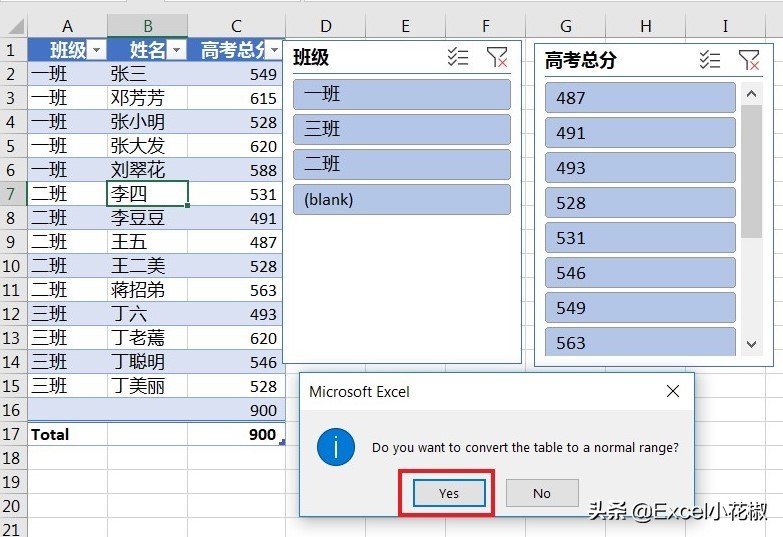Click the blue info icon in dialog
This screenshot has width=783, height=537.
tap(336, 447)
